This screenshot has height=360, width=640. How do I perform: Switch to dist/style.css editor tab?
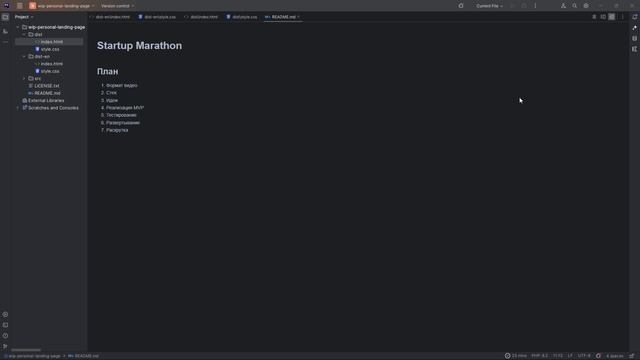coord(242,17)
